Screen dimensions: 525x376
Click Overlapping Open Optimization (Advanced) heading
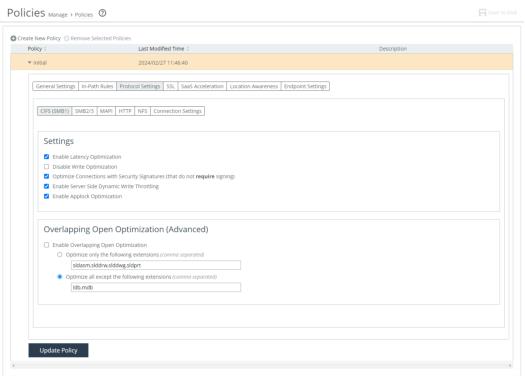tap(126, 229)
